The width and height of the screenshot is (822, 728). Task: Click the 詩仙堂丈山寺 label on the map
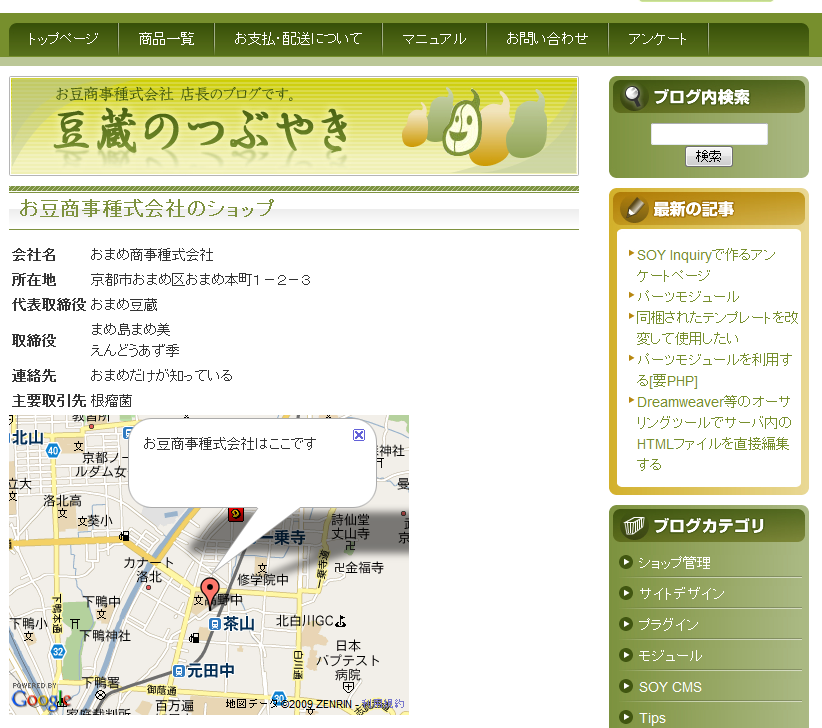(x=351, y=527)
